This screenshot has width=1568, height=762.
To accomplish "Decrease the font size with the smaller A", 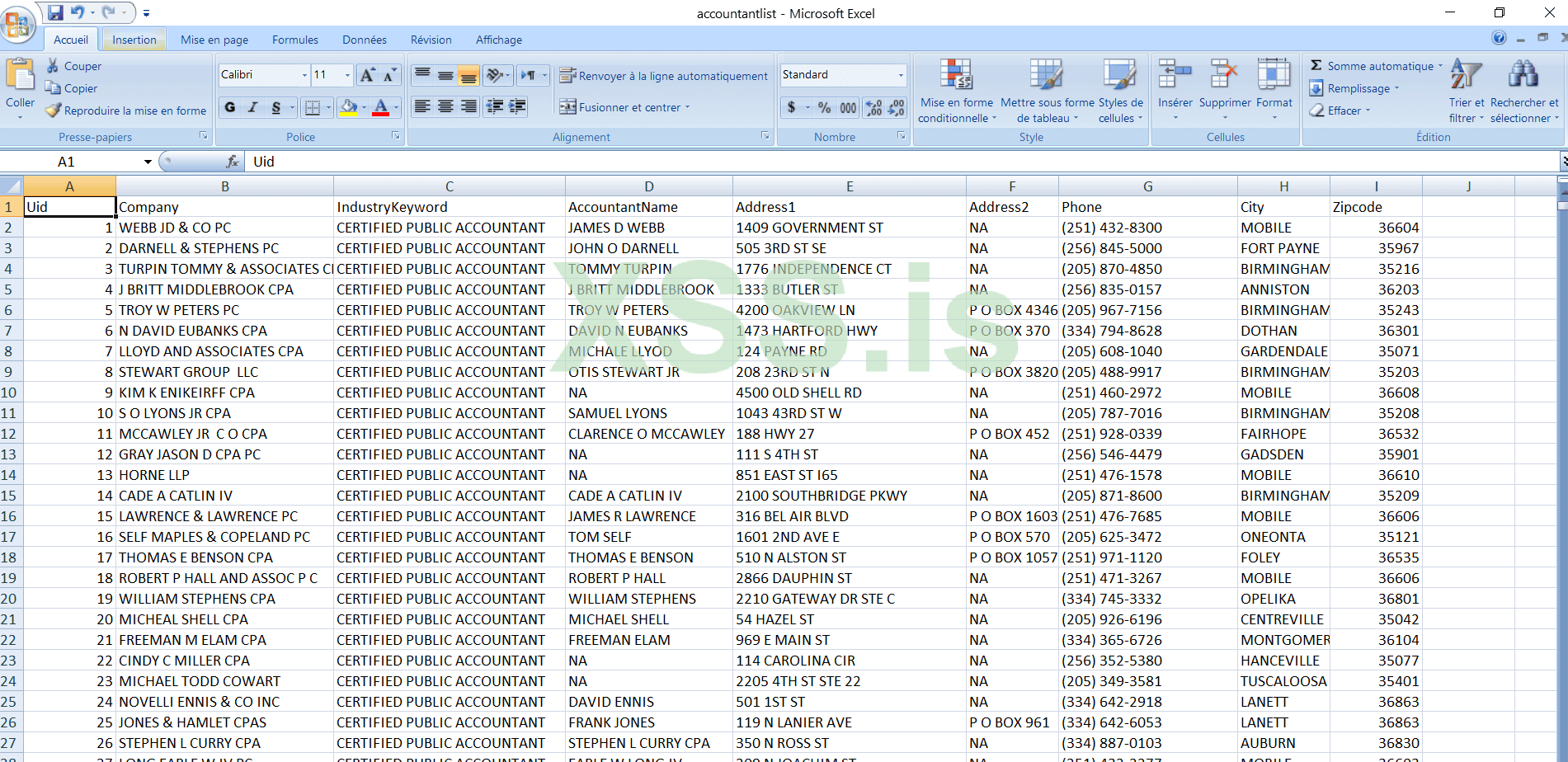I will click(389, 75).
